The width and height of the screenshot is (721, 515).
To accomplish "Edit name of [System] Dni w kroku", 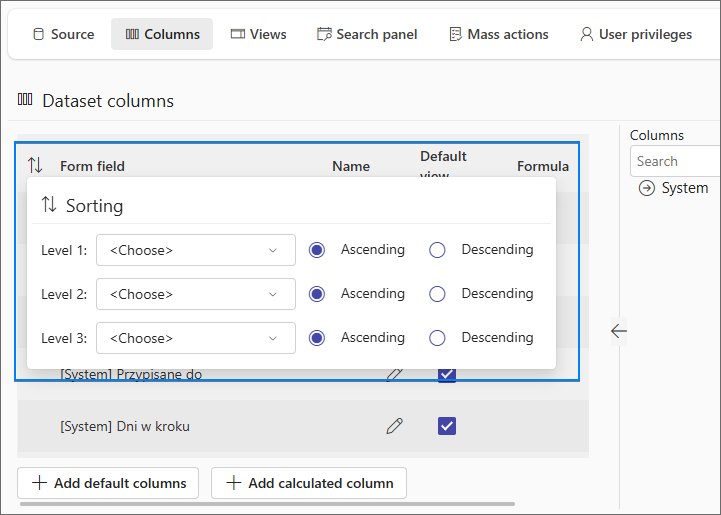I will coord(395,426).
